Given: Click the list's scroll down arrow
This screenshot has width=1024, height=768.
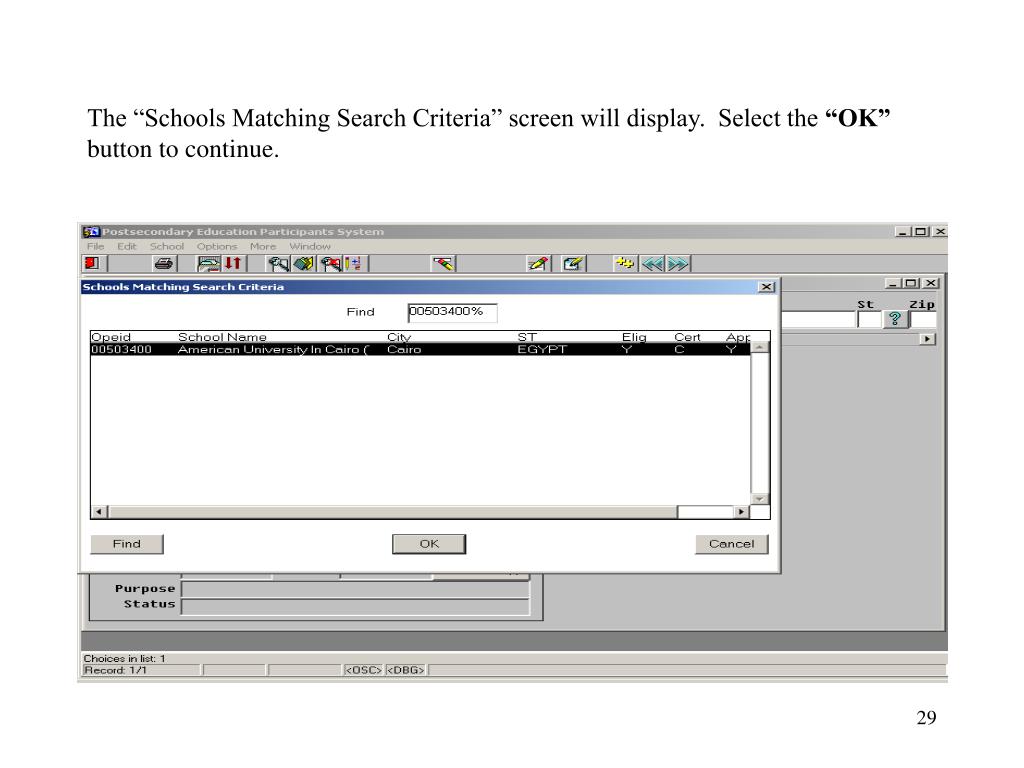Looking at the screenshot, I should [x=760, y=499].
